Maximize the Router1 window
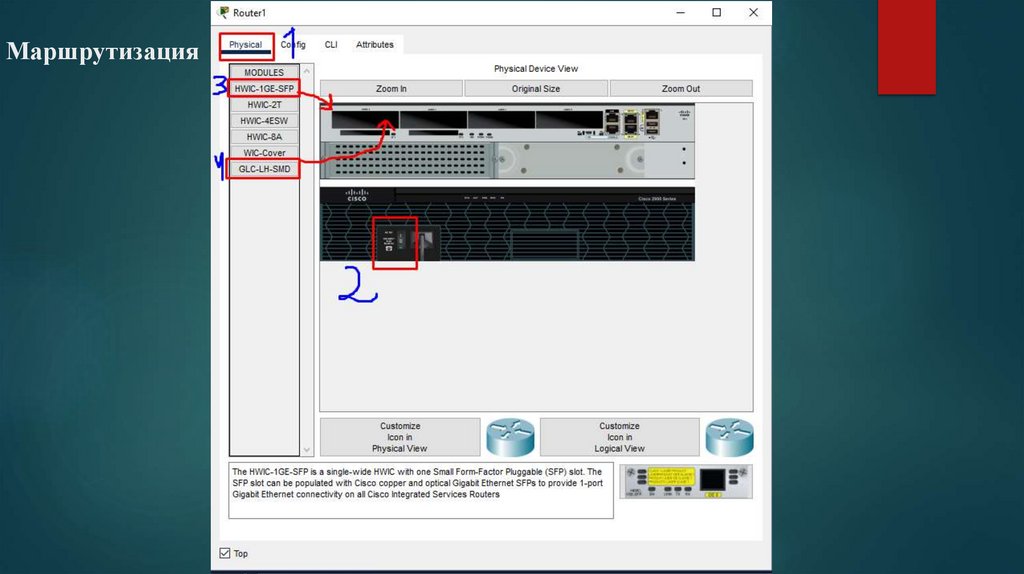1024x574 pixels. click(716, 12)
